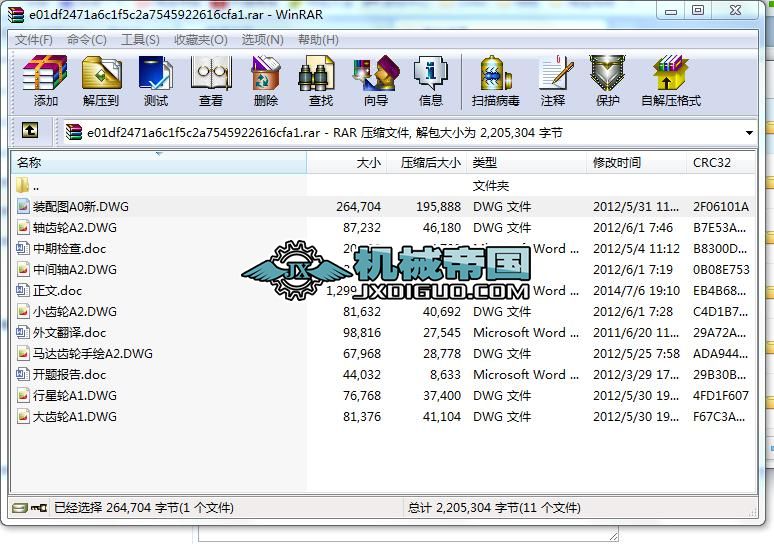Click the icon of 外文翻译.doc
This screenshot has height=544, width=774.
(23, 332)
